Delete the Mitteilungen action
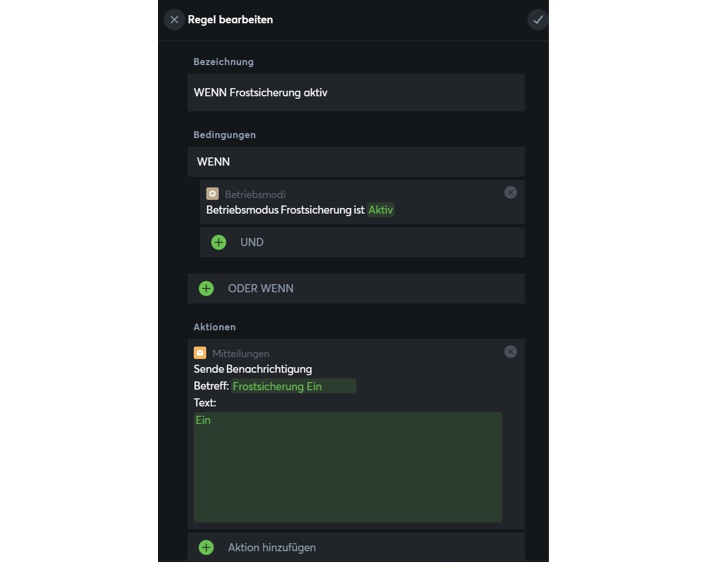The height and width of the screenshot is (562, 706). tap(510, 351)
